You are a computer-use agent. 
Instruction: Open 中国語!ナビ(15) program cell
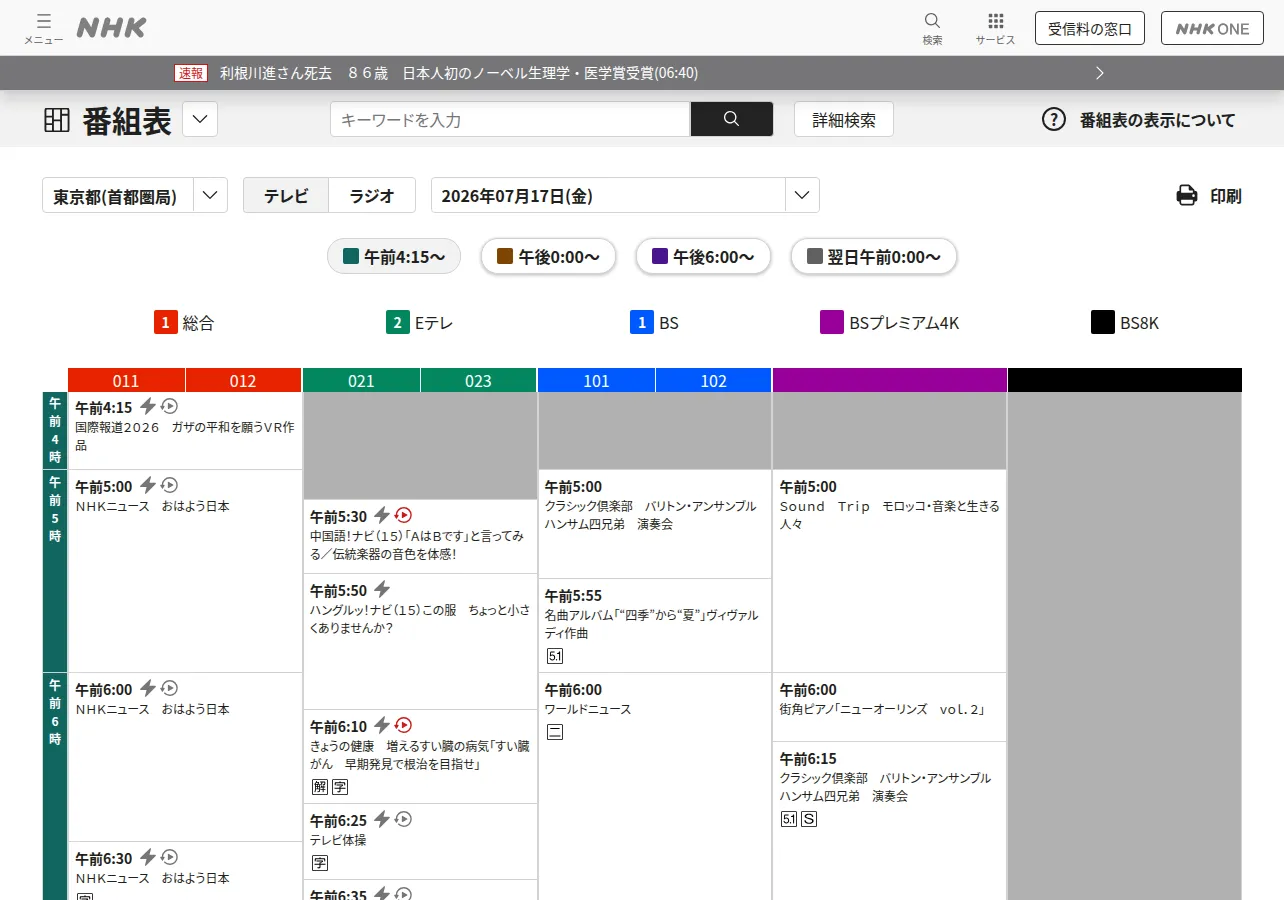pyautogui.click(x=420, y=537)
